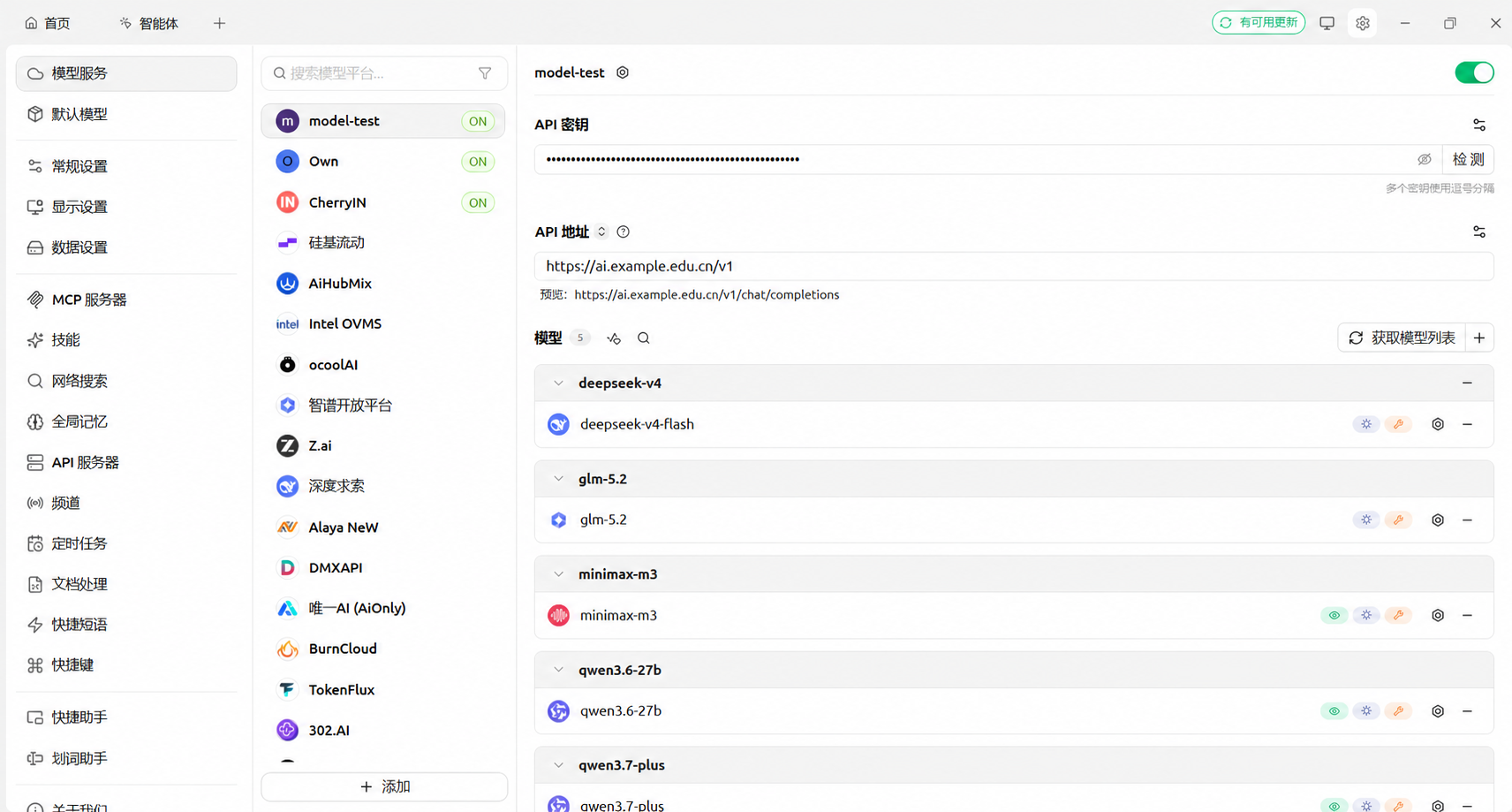Image resolution: width=1512 pixels, height=812 pixels.
Task: Click the 获取模型列表 button
Action: (1402, 338)
